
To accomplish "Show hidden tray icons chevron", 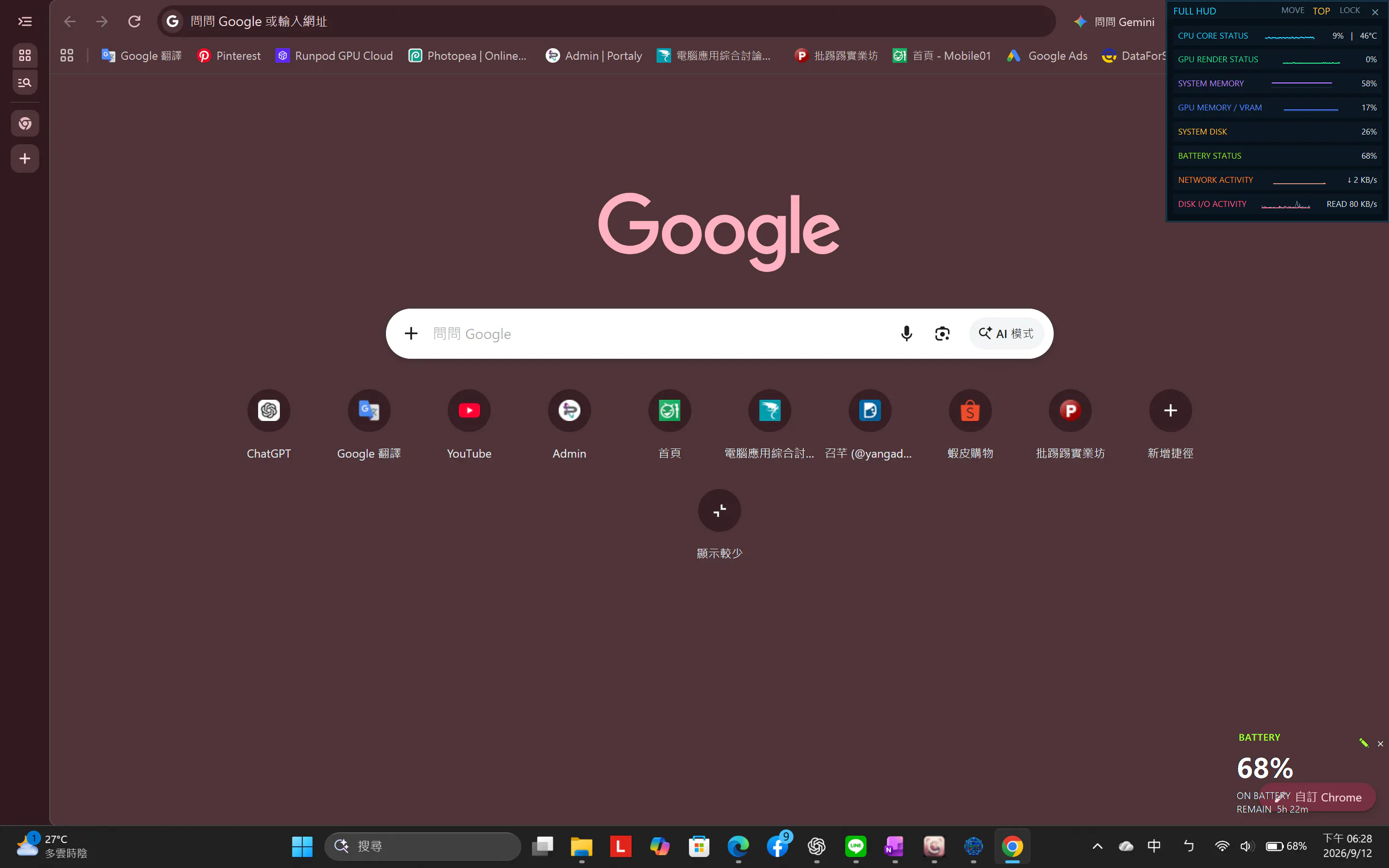I will (x=1097, y=846).
